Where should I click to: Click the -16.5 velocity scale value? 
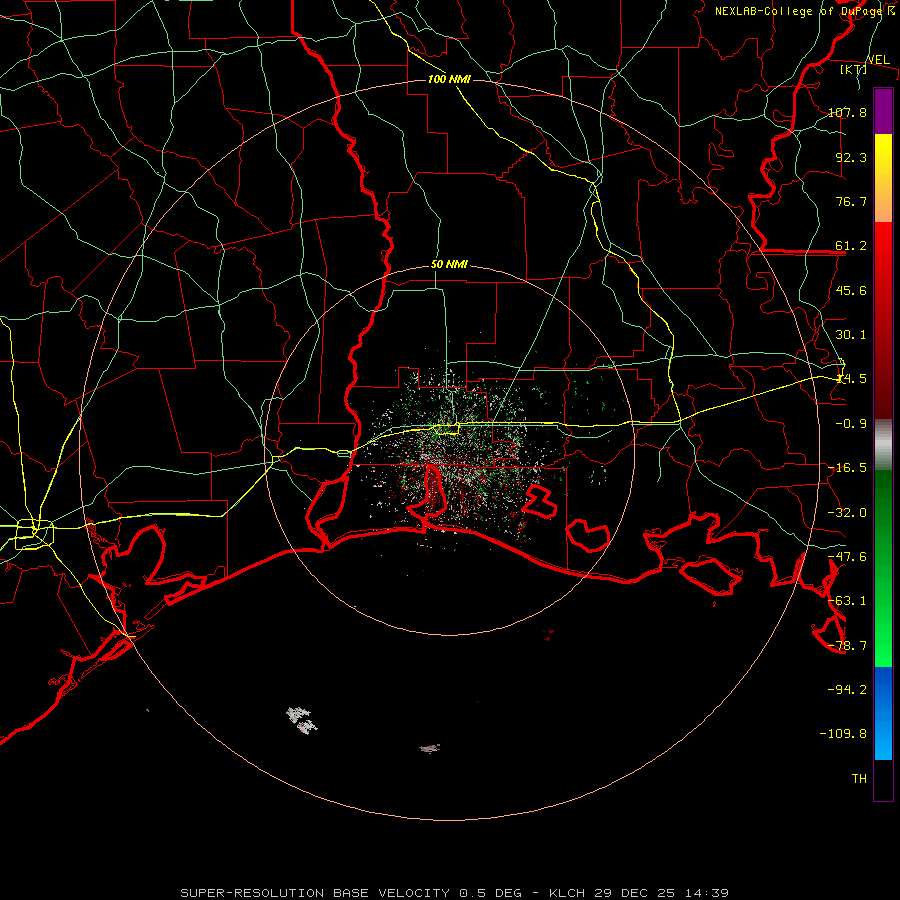click(x=847, y=468)
